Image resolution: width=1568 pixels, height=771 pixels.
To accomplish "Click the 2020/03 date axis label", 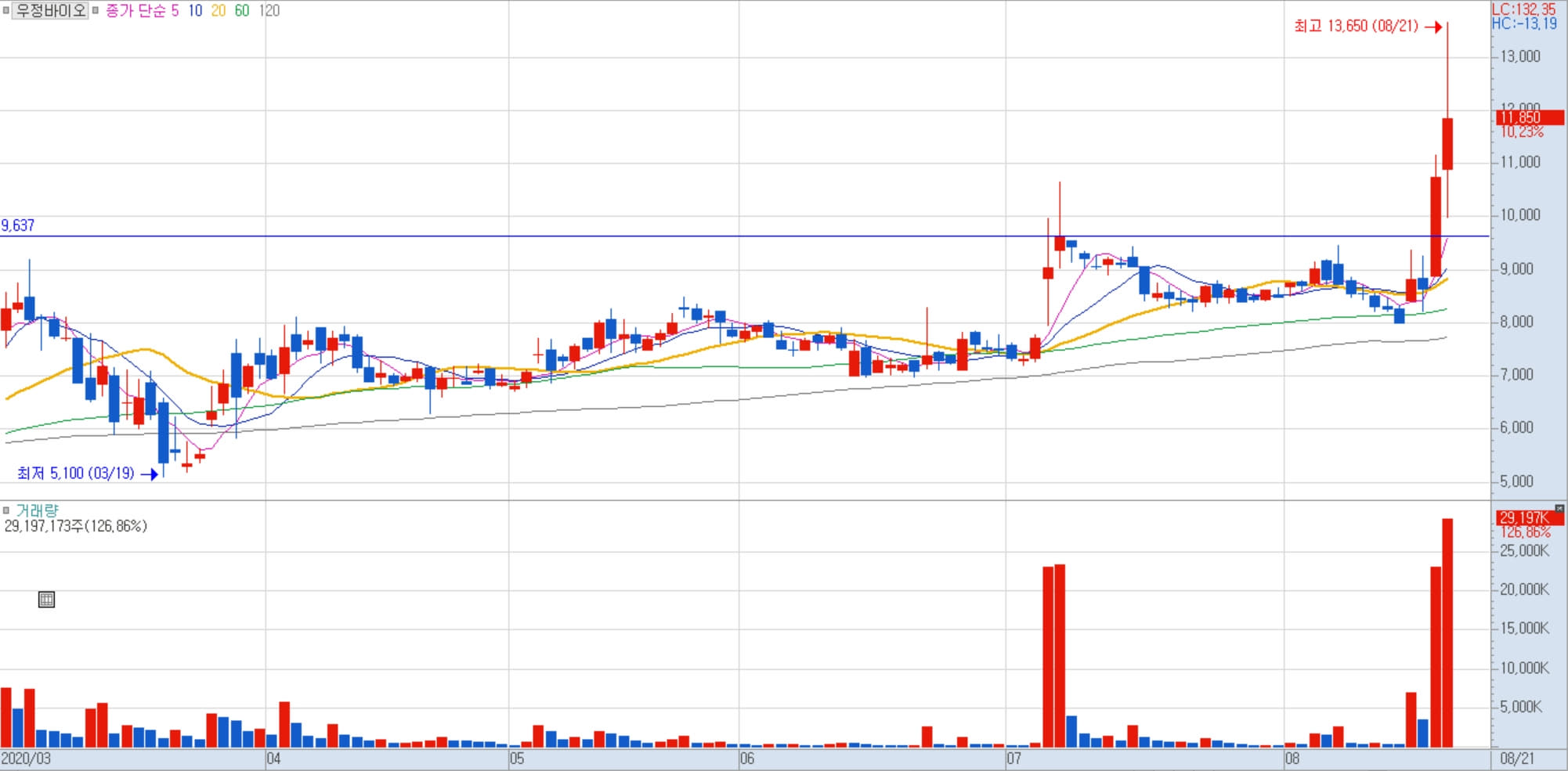I will click(26, 758).
